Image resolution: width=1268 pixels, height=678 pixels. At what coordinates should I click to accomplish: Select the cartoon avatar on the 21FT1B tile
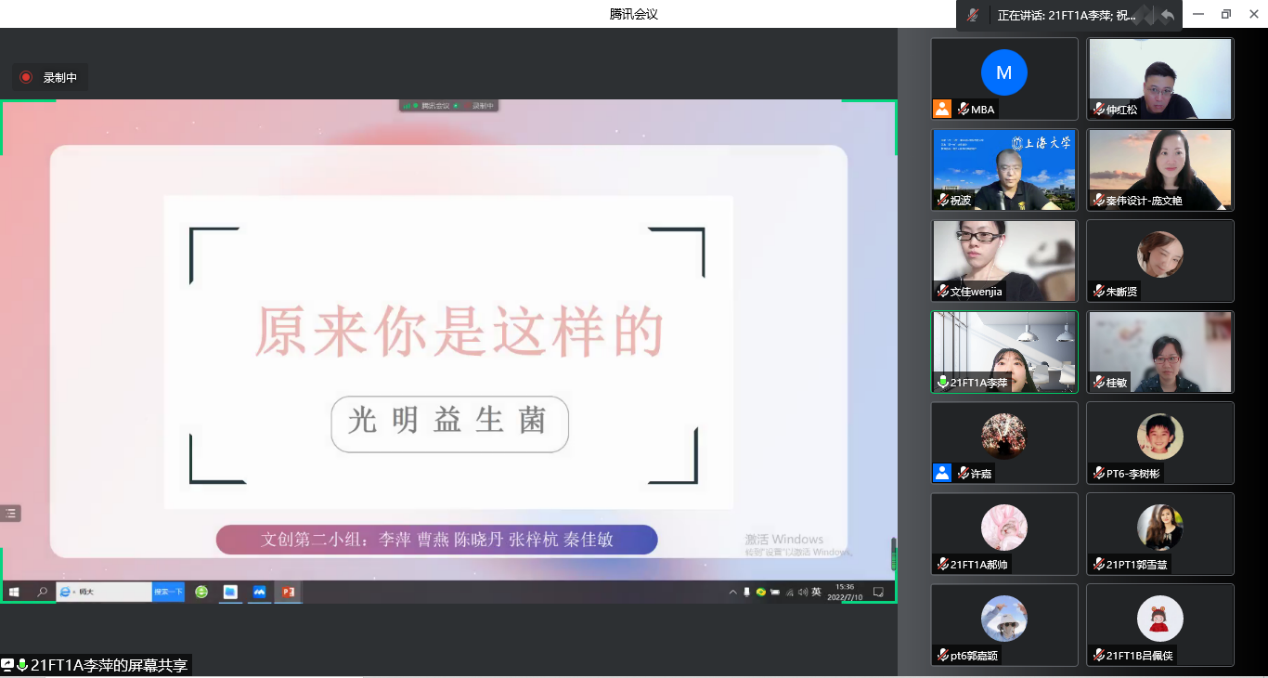1160,618
